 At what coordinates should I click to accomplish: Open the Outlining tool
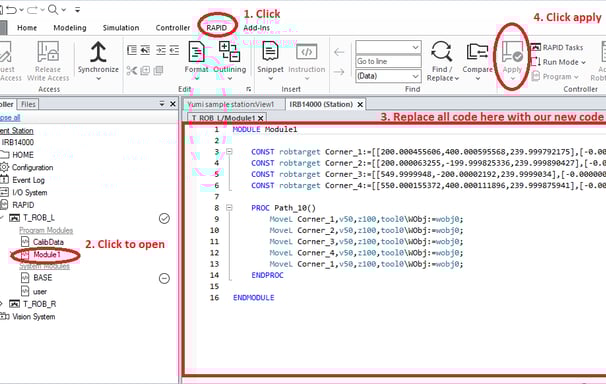230,52
